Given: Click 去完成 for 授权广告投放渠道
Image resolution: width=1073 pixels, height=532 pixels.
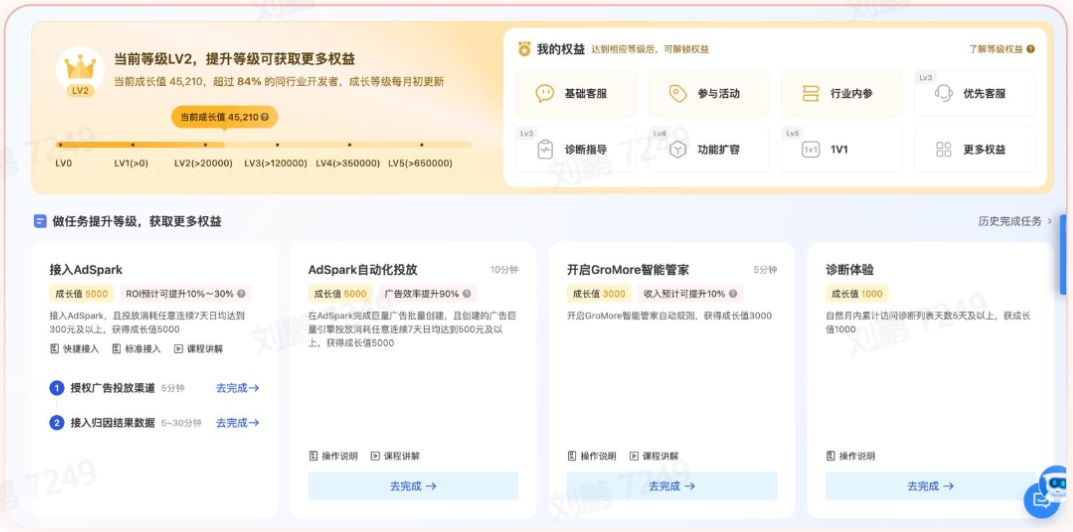Looking at the screenshot, I should [x=237, y=388].
